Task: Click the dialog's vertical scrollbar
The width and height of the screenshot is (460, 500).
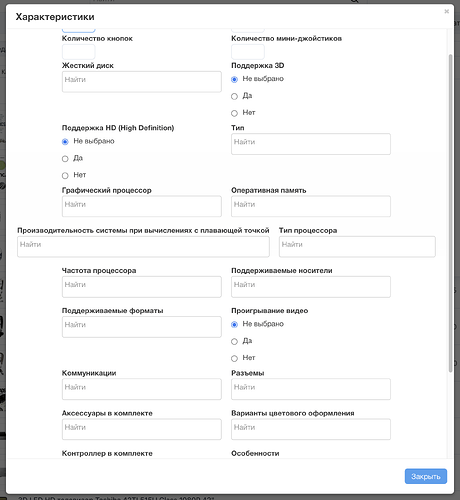Action: coord(450,213)
